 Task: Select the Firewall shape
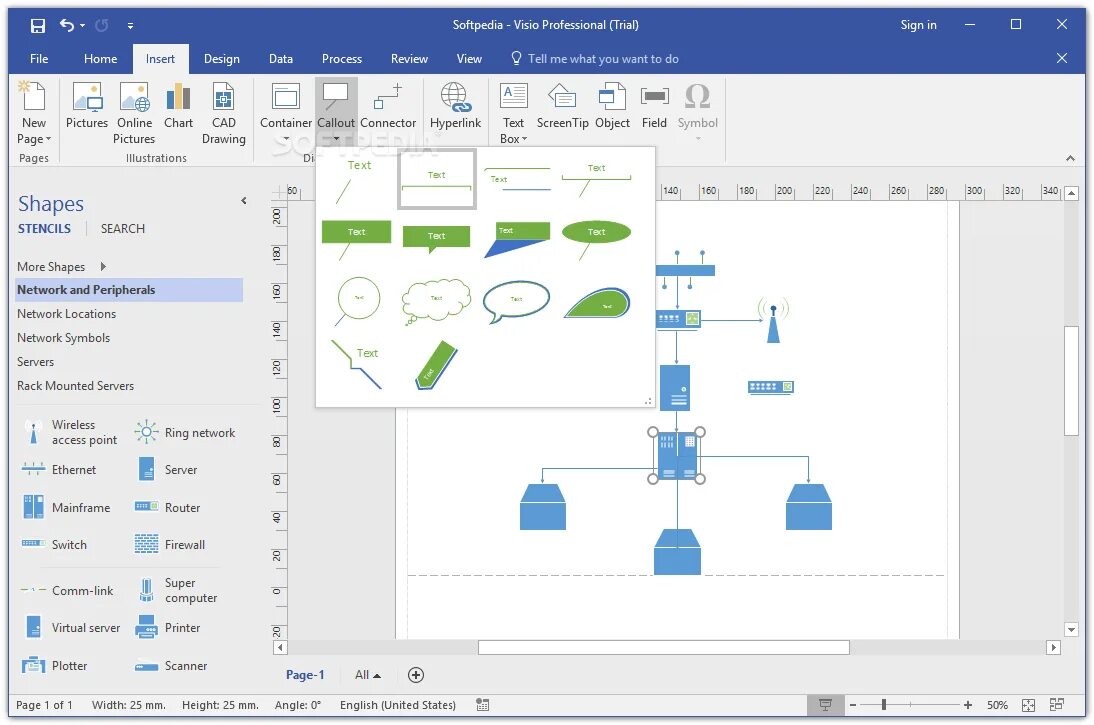point(170,544)
